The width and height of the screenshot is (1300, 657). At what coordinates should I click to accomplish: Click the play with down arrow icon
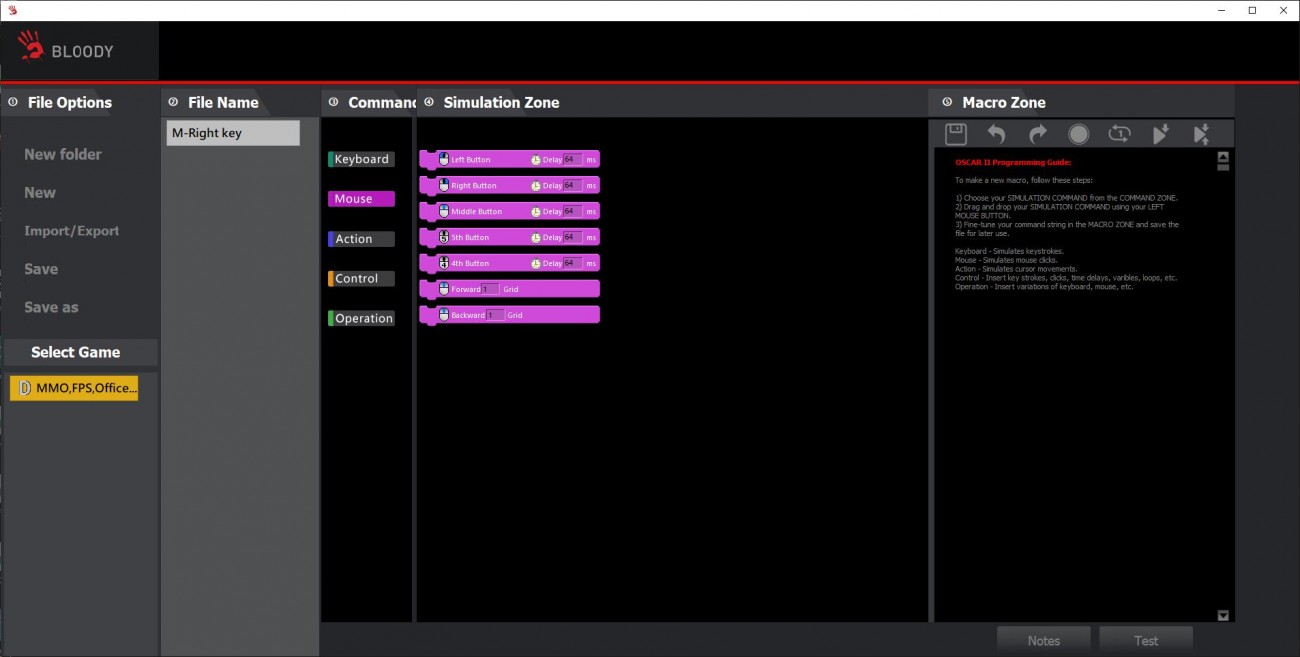1160,134
